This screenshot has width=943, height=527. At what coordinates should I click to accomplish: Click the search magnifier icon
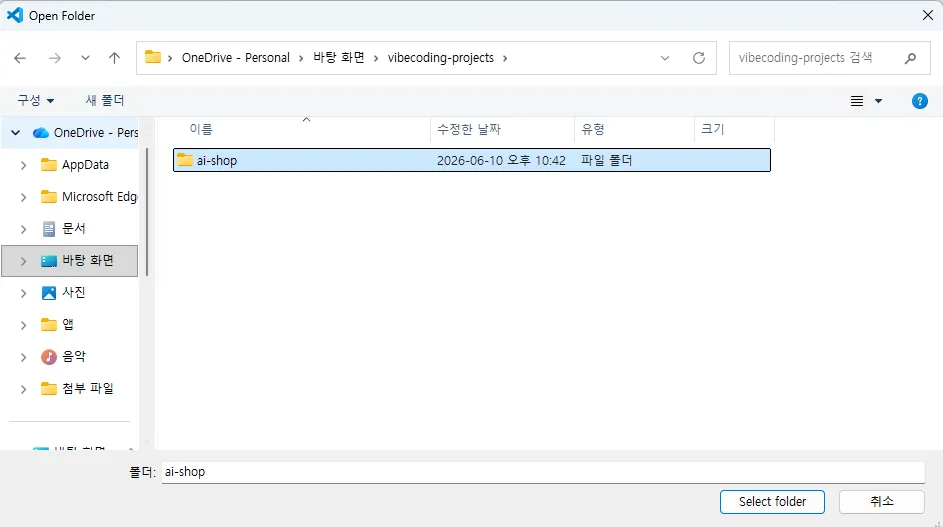click(x=911, y=58)
